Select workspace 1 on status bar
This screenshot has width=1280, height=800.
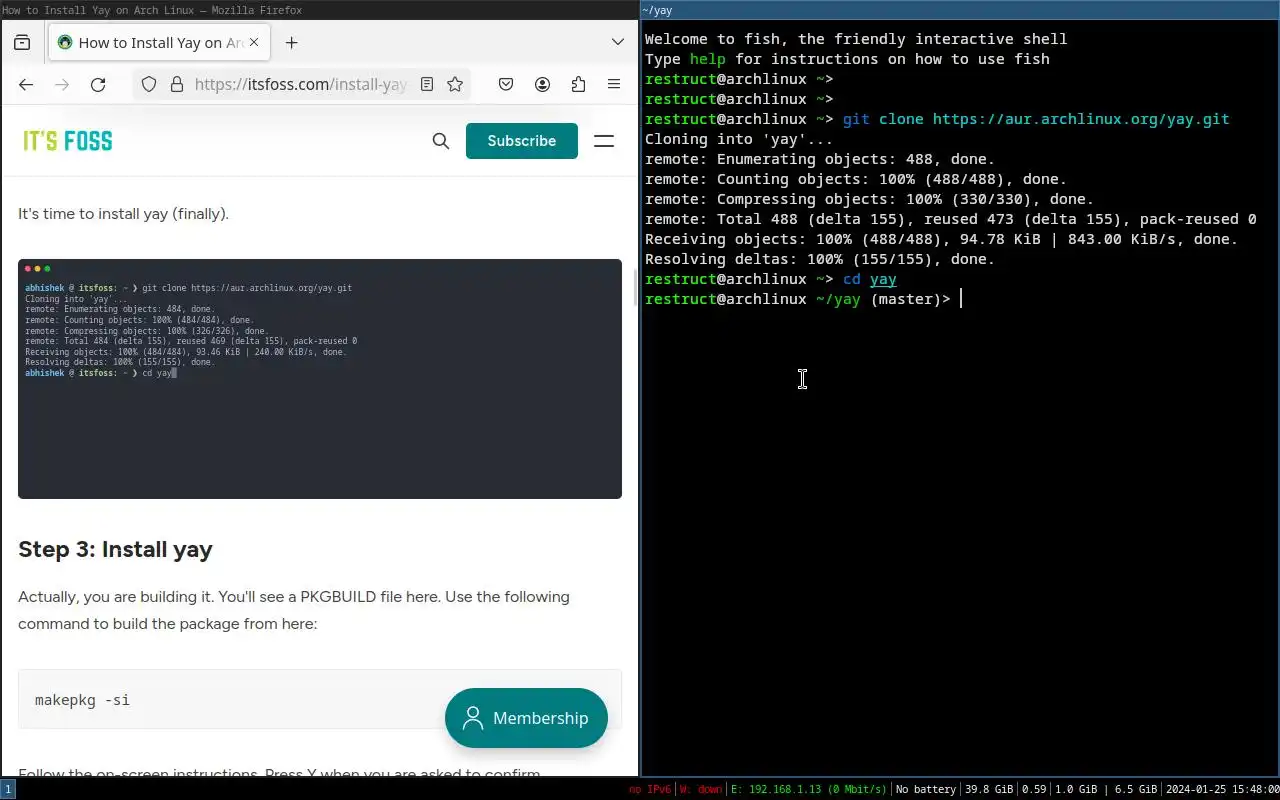point(8,789)
